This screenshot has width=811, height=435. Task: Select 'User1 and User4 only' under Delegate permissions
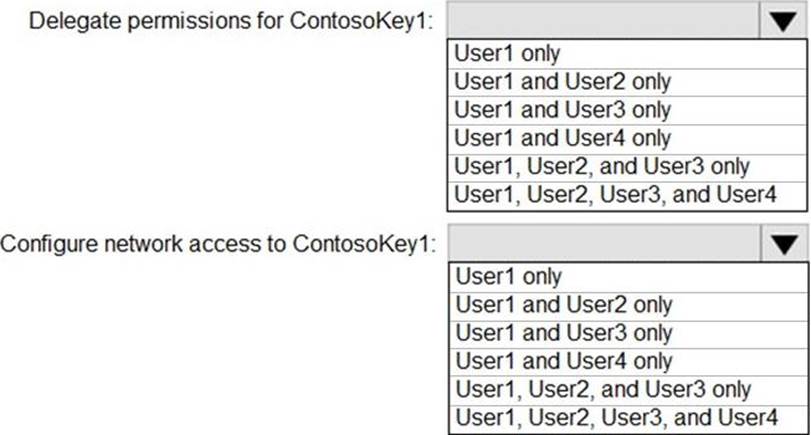point(562,138)
